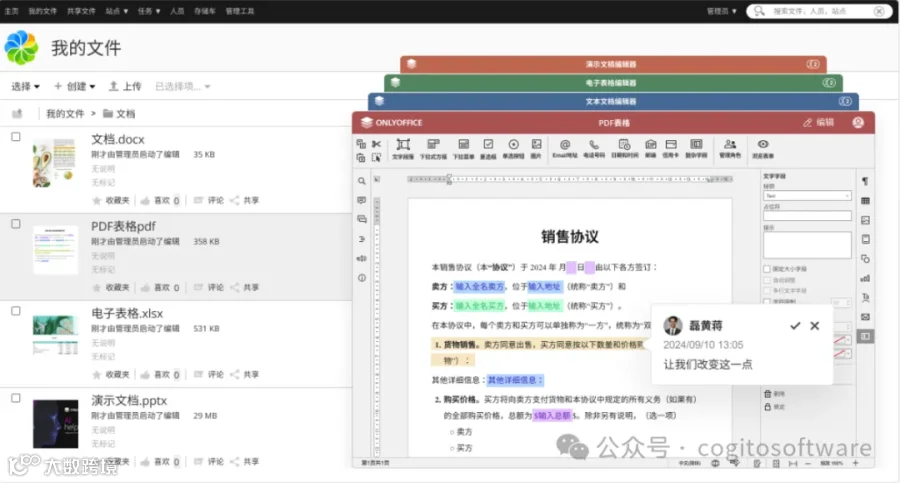Insert date and time field

tap(624, 149)
